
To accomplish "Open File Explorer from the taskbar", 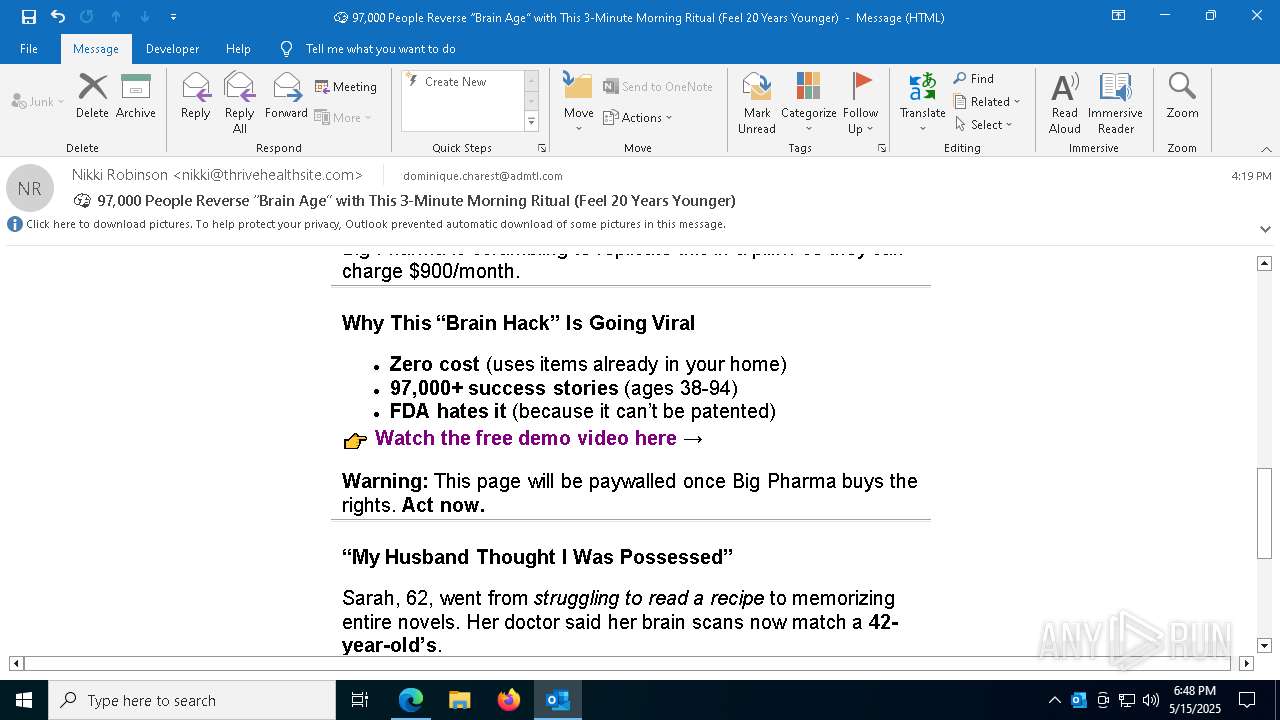I will (460, 700).
